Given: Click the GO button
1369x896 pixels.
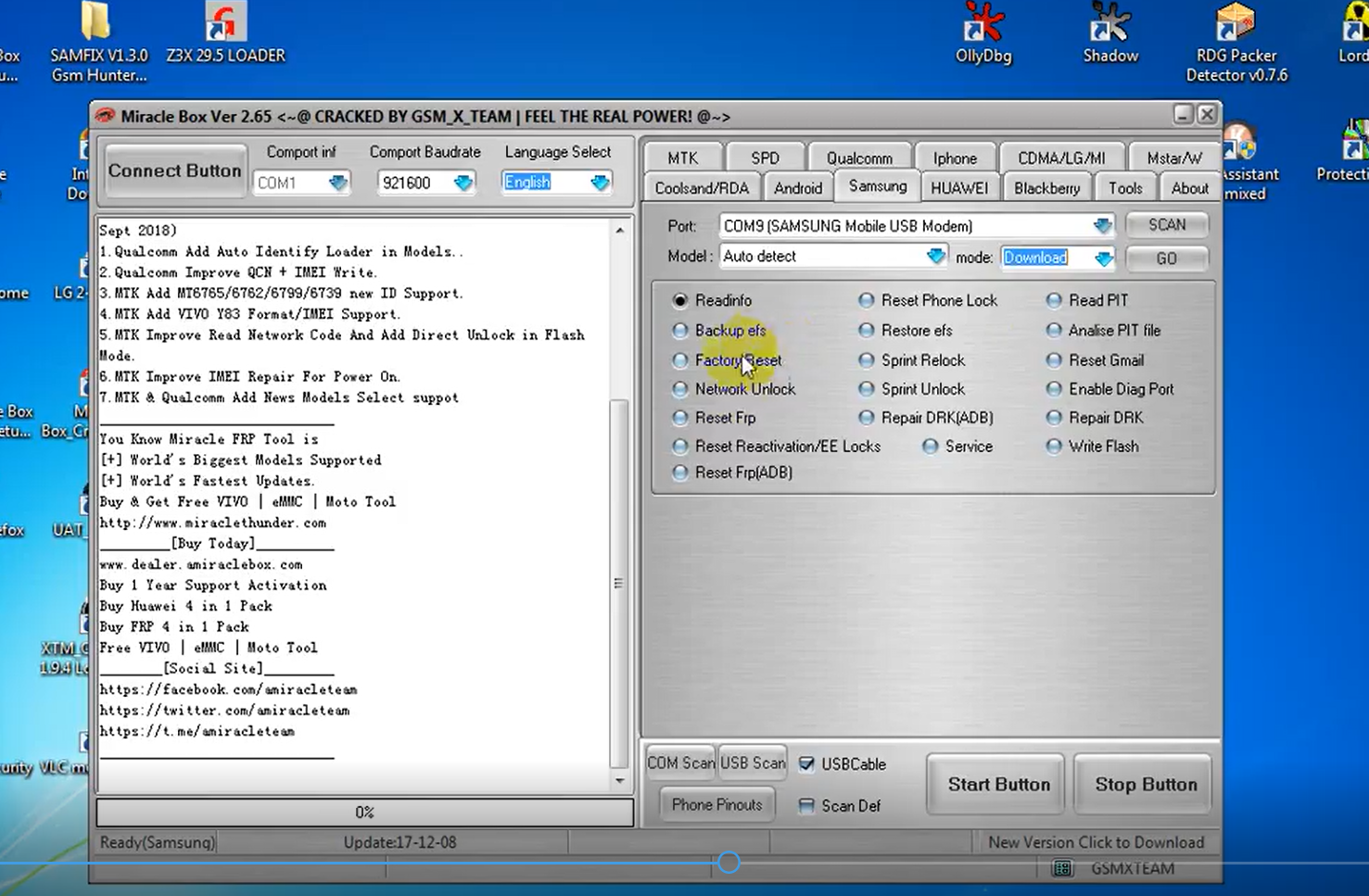Looking at the screenshot, I should [1167, 259].
